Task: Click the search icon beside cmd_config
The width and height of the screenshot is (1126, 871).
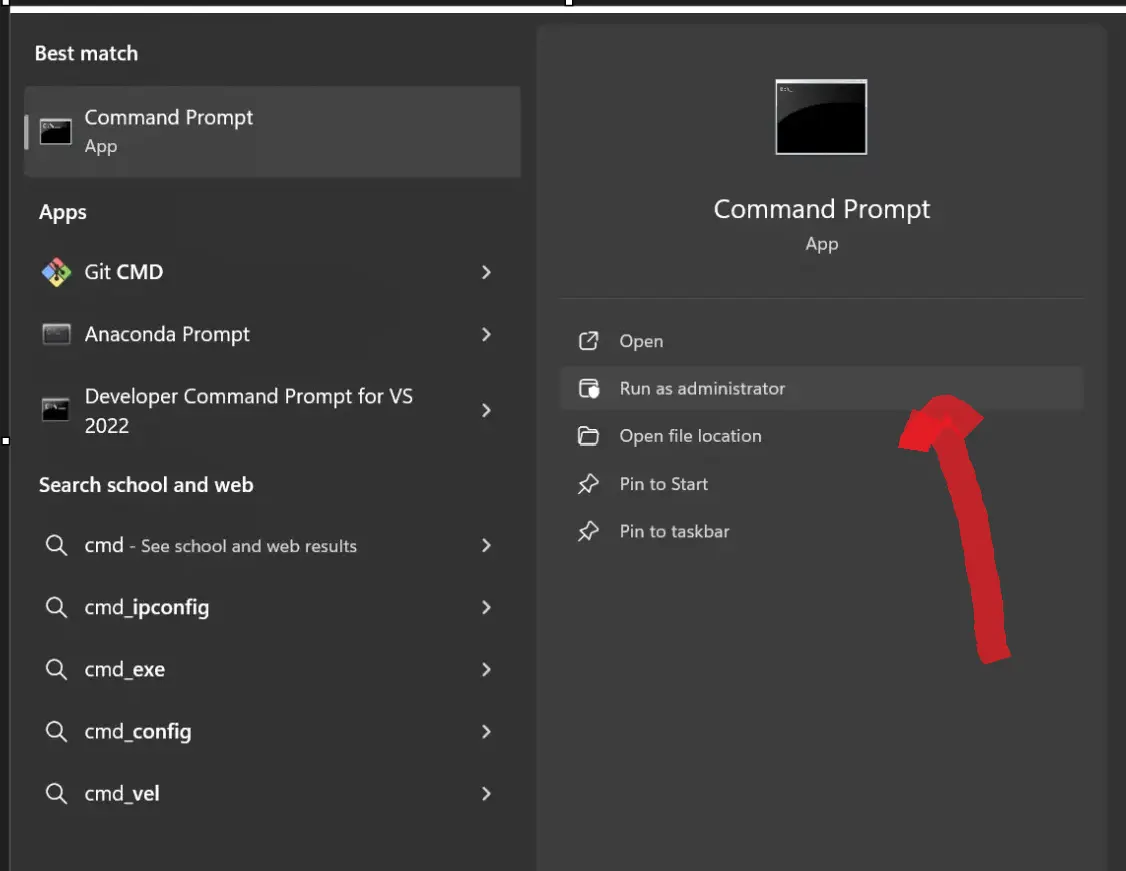Action: click(56, 731)
